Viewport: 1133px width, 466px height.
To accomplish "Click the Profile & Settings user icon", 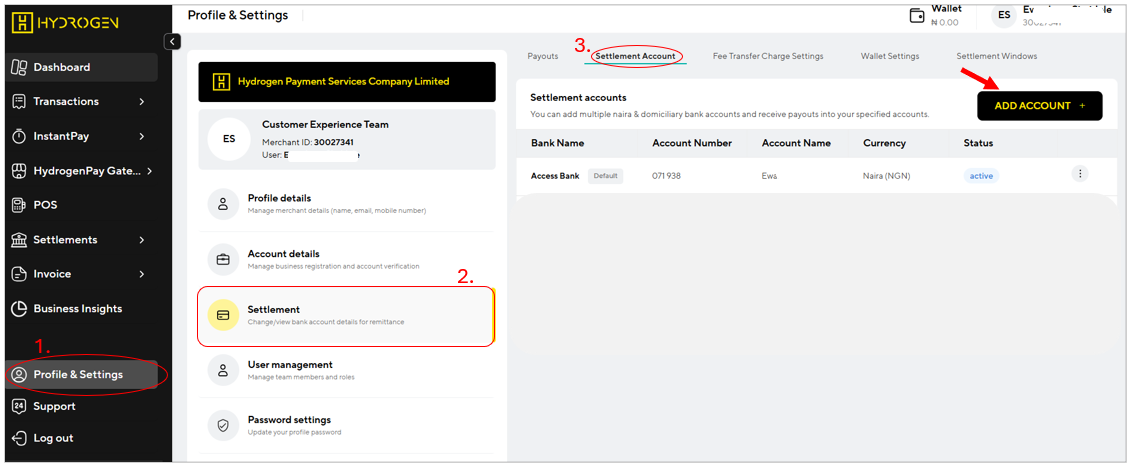I will tap(20, 374).
